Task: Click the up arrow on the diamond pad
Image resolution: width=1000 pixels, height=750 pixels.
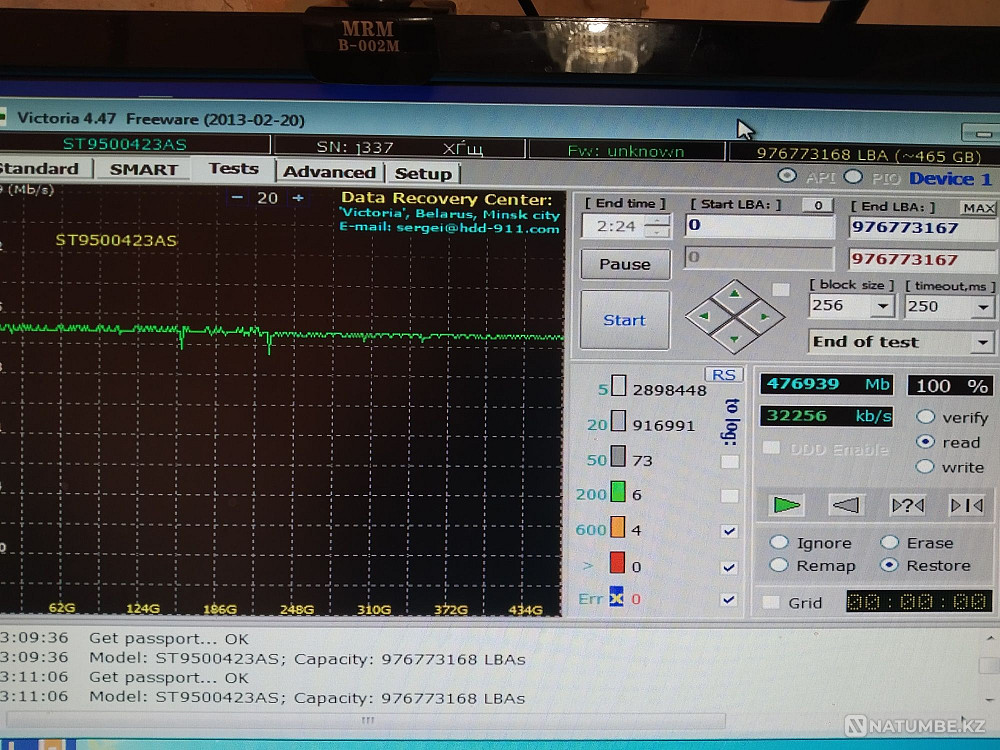Action: pyautogui.click(x=735, y=293)
